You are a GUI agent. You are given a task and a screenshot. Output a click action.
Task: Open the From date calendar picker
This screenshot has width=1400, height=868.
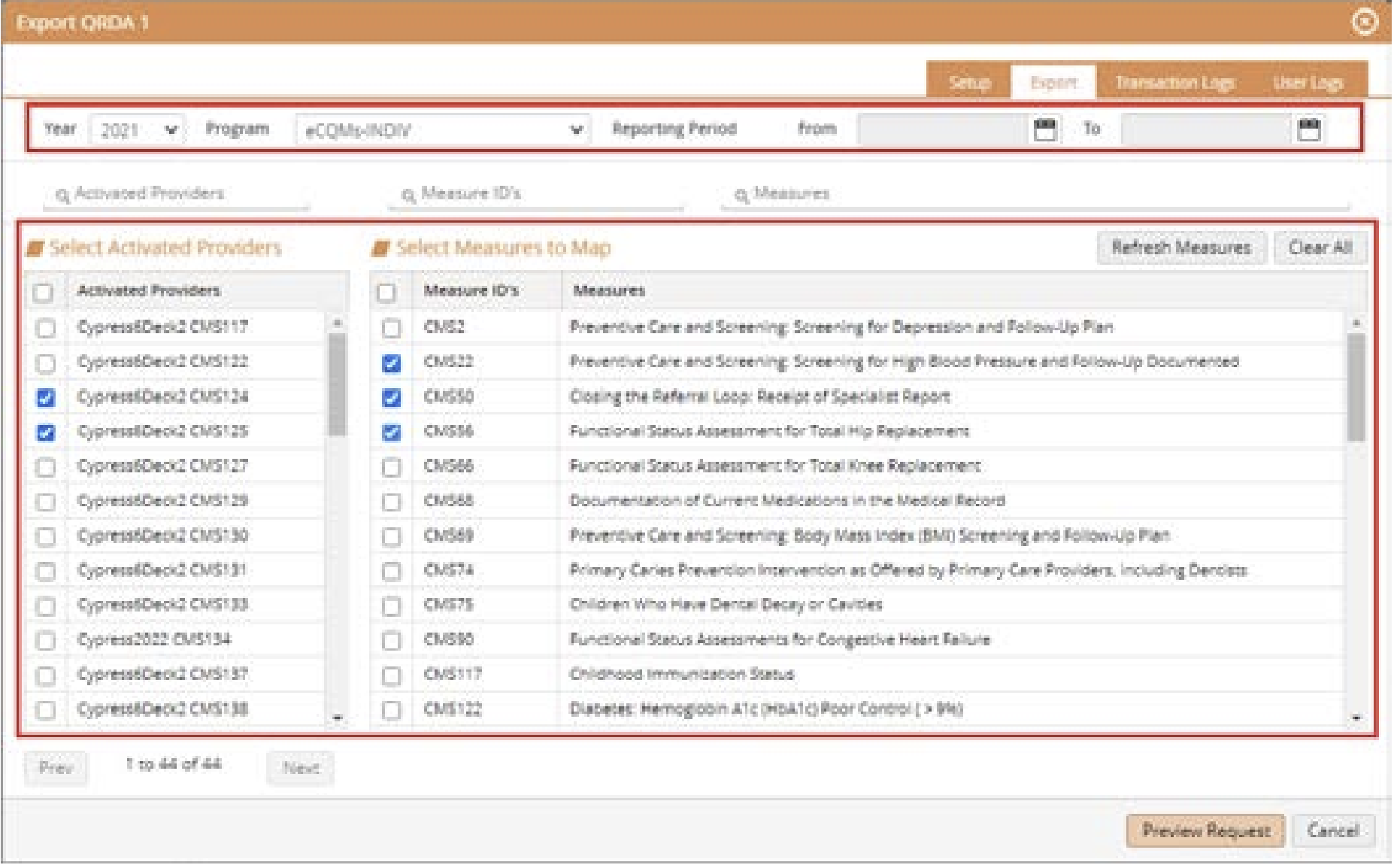(1044, 129)
